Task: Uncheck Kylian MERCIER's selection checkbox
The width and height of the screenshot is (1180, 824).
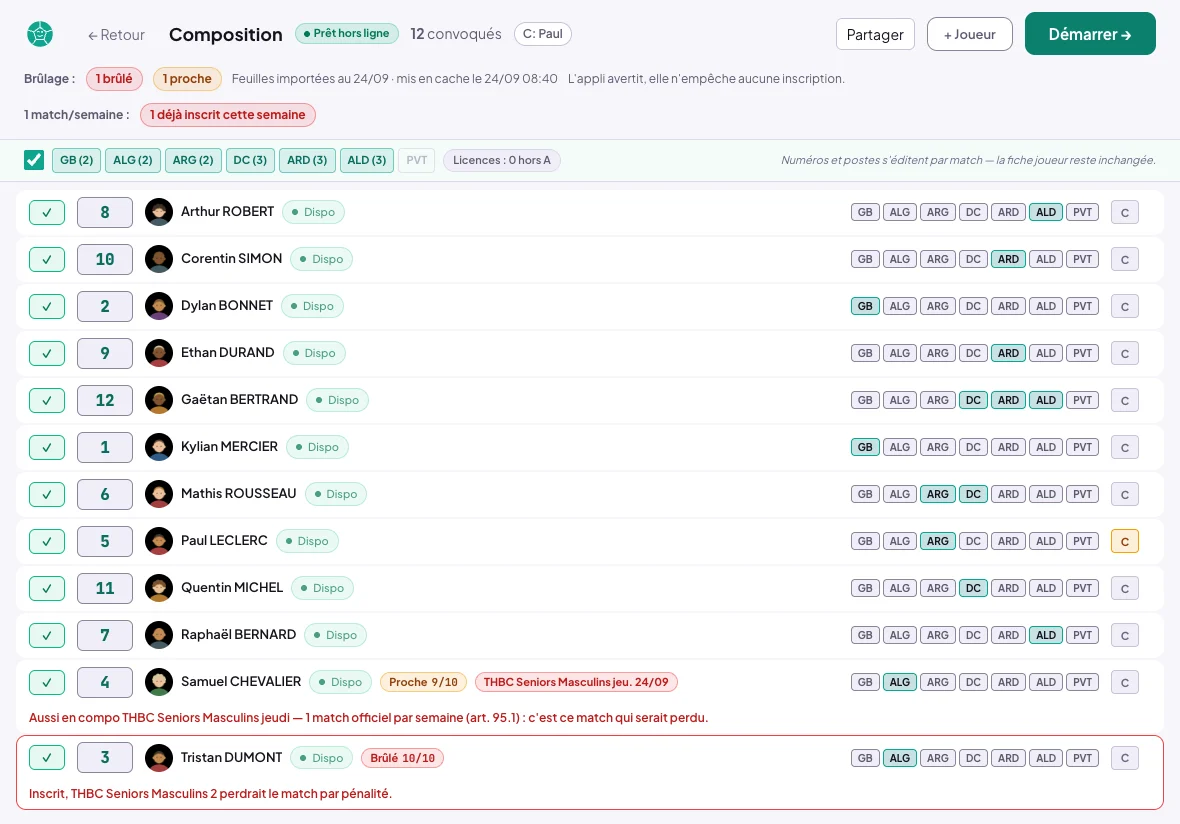Action: click(x=47, y=447)
